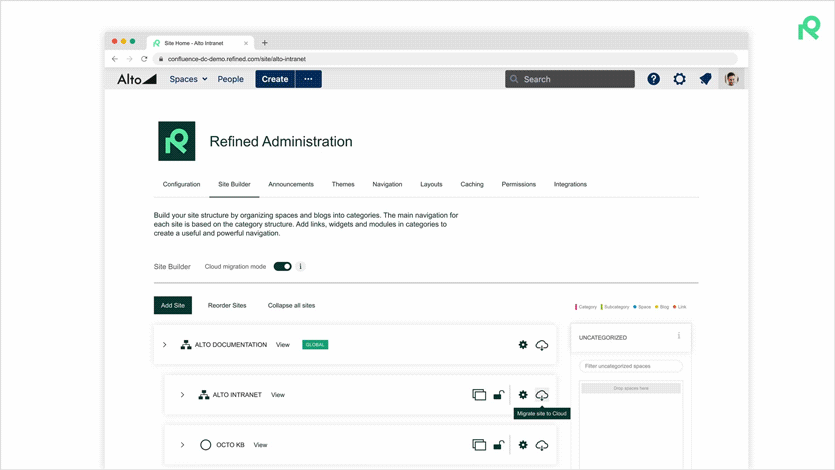The image size is (835, 470).
Task: Click View link for Alto Intranet
Action: click(x=278, y=395)
